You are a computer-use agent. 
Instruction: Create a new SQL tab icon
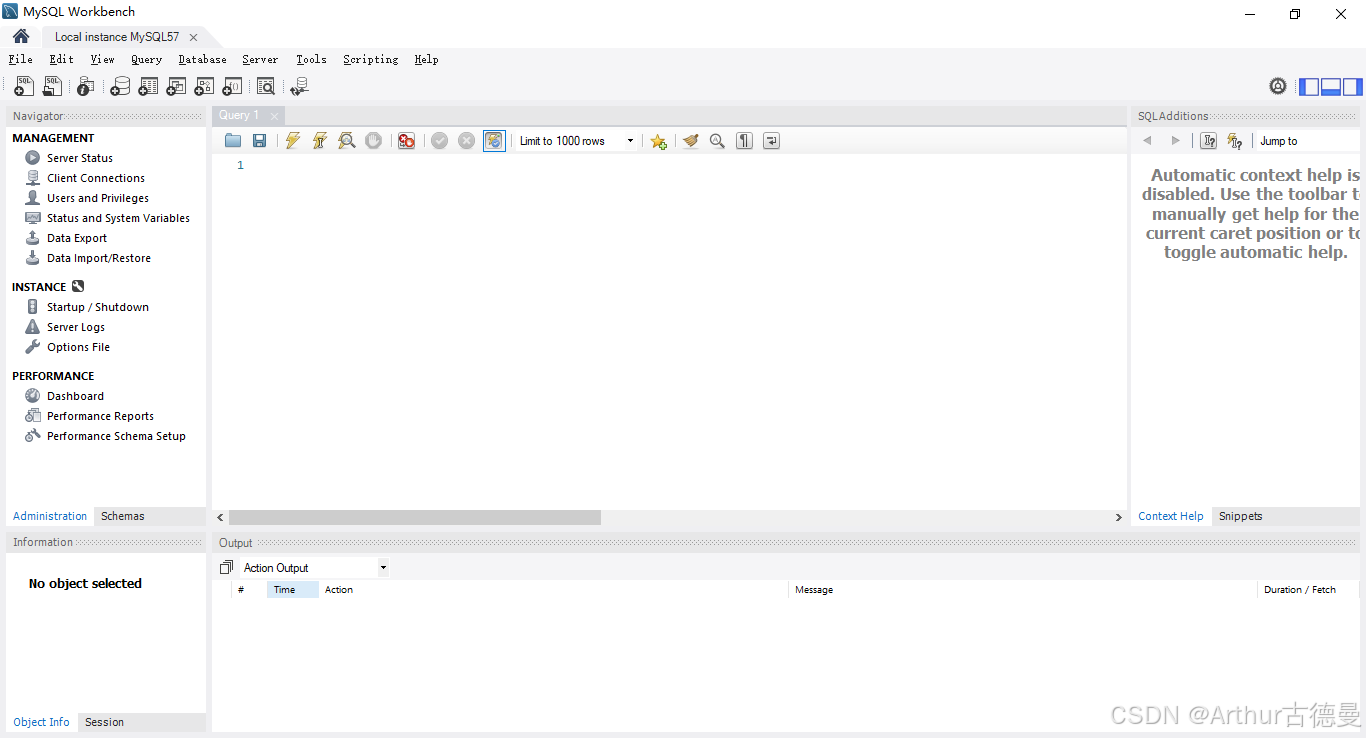click(24, 87)
